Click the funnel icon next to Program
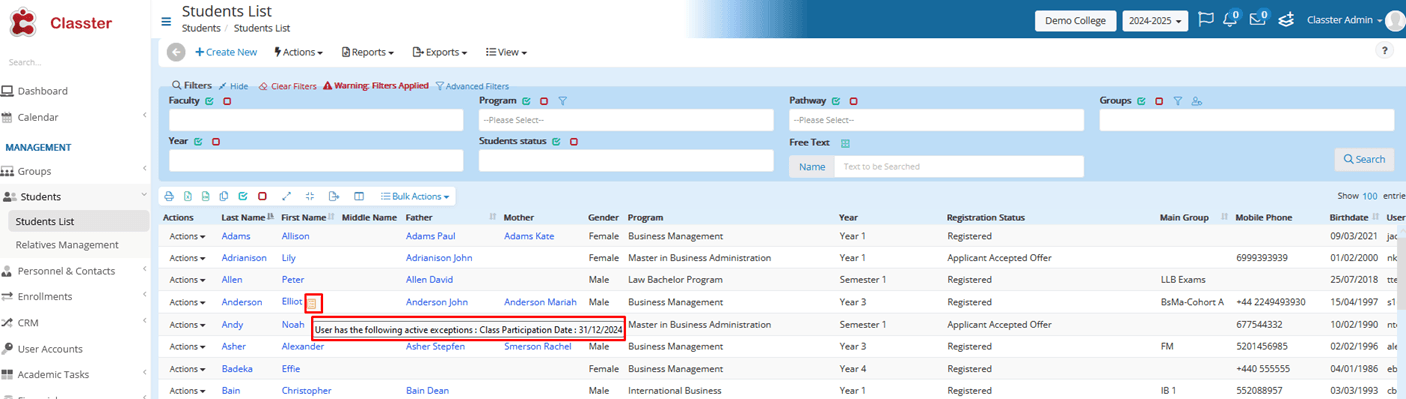Image resolution: width=1406 pixels, height=399 pixels. point(563,101)
